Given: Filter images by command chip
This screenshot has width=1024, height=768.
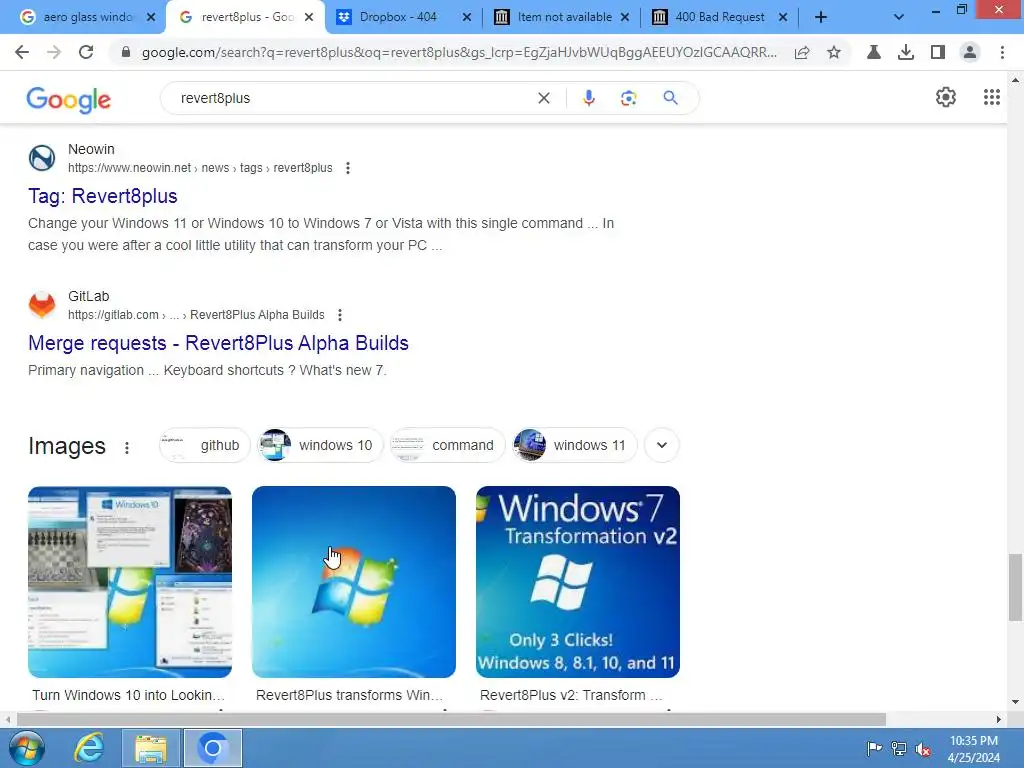Looking at the screenshot, I should pos(447,445).
